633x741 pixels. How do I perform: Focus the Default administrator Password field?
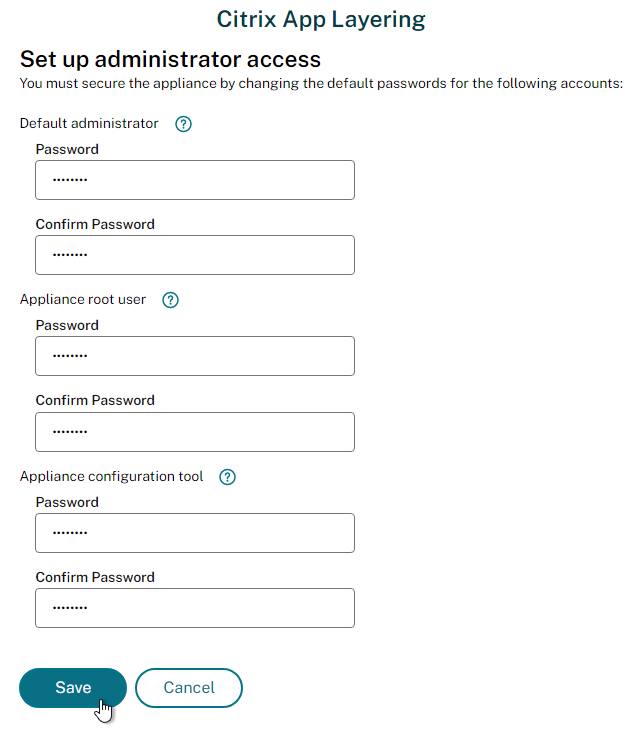[195, 180]
